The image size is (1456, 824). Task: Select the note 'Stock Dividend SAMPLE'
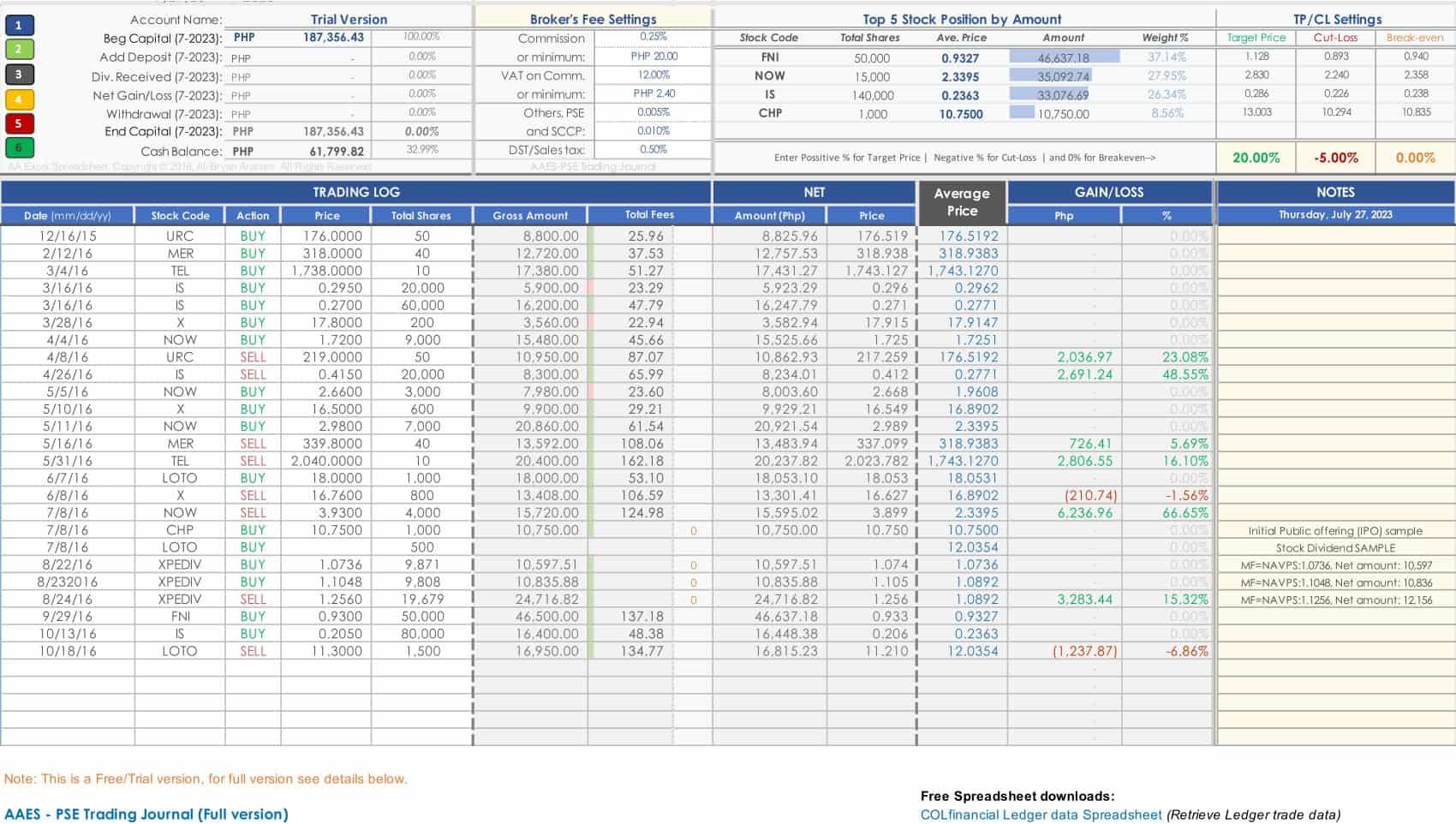point(1335,547)
